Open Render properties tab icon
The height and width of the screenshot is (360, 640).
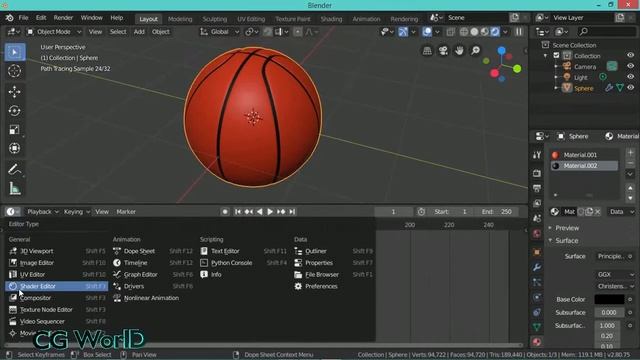(537, 173)
